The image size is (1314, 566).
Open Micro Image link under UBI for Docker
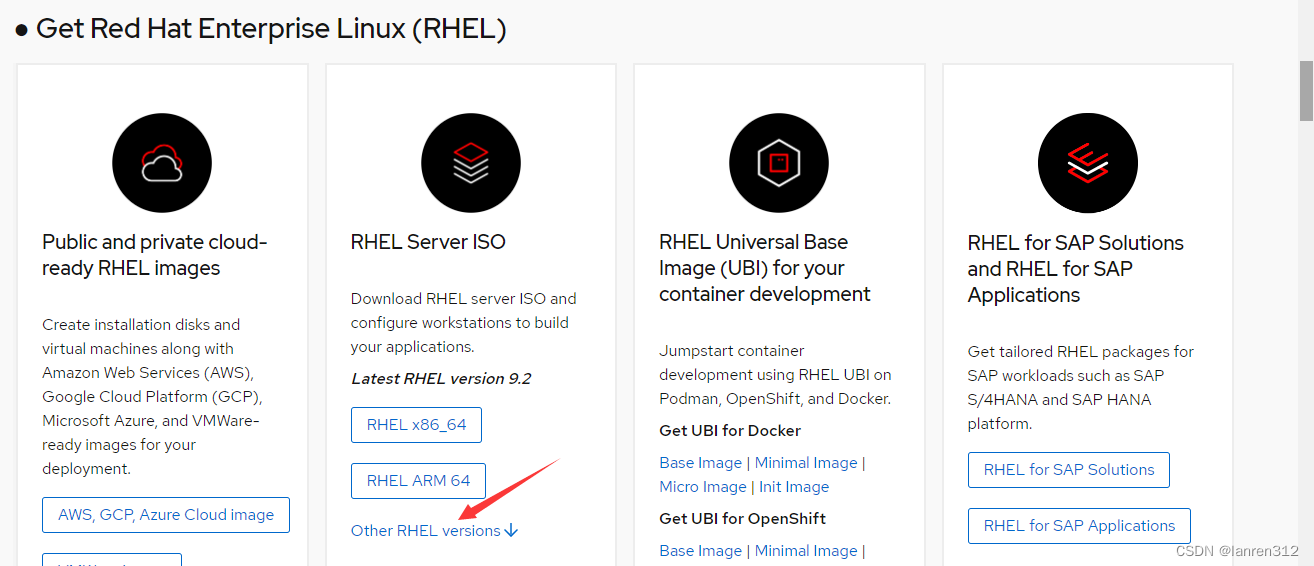703,487
